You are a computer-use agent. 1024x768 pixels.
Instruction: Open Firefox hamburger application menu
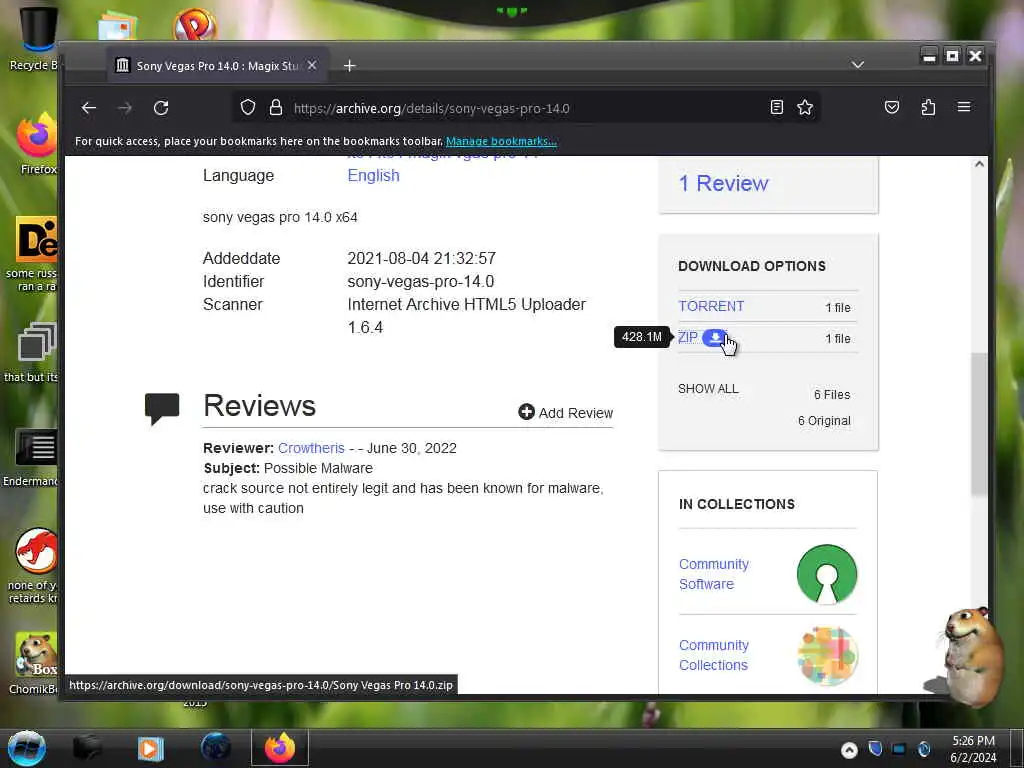964,107
